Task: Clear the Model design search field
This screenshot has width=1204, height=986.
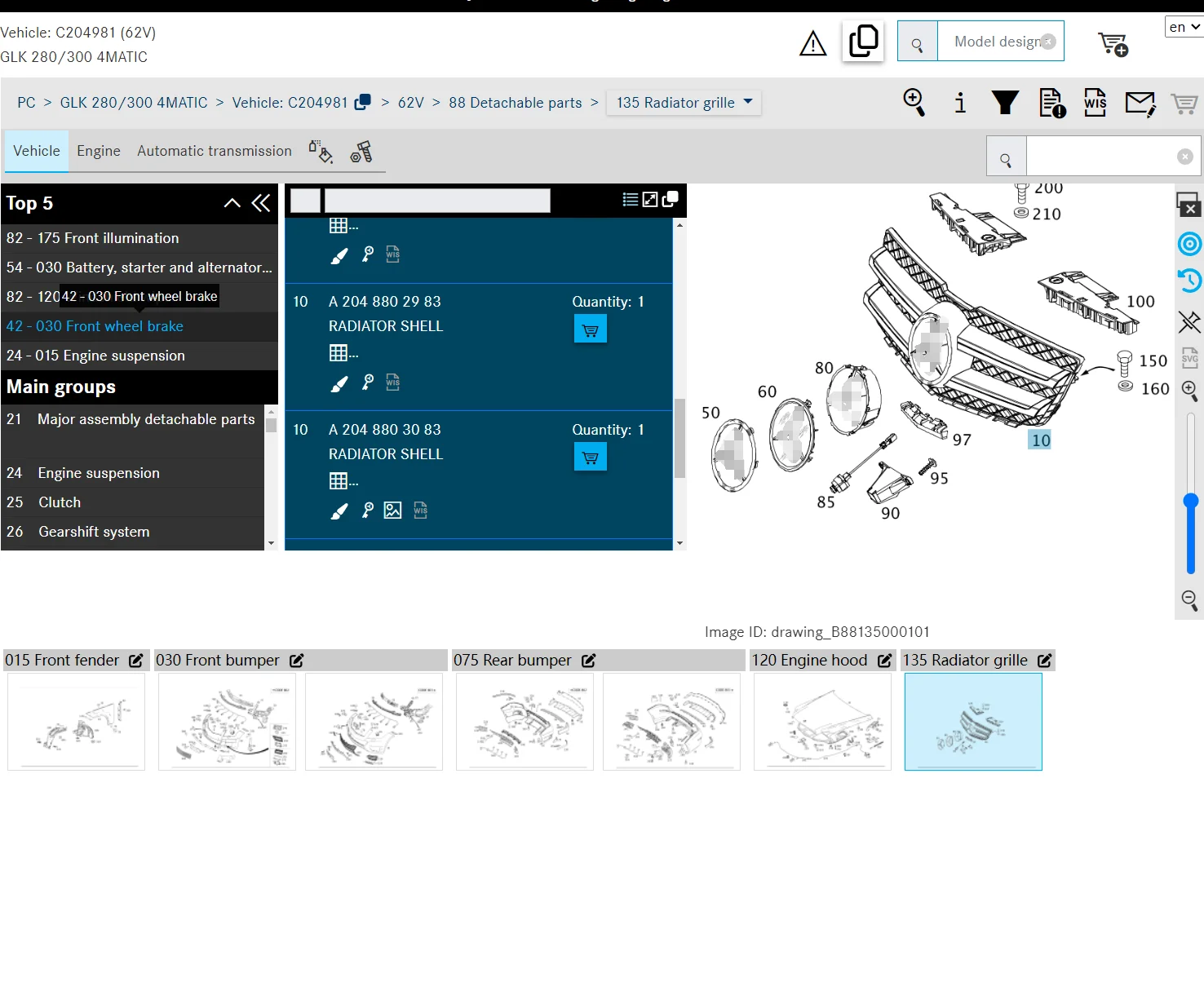Action: point(1049,42)
